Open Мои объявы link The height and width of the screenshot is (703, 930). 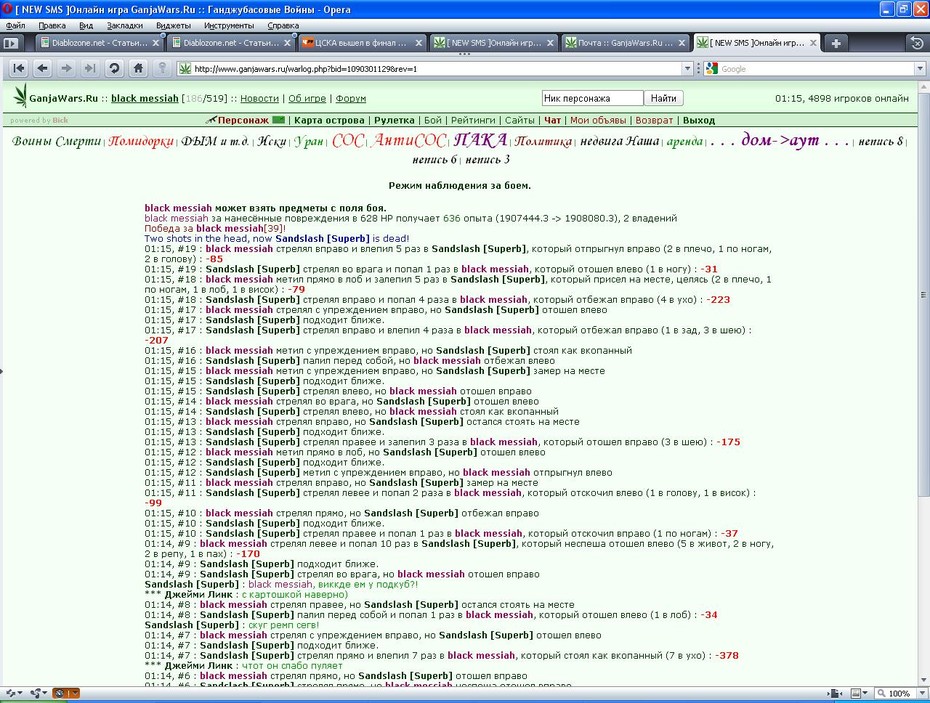[x=598, y=120]
